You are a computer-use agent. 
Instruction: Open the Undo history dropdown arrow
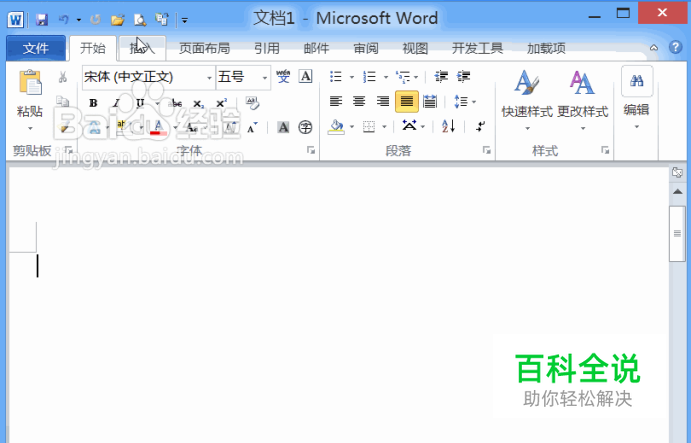tap(78, 20)
